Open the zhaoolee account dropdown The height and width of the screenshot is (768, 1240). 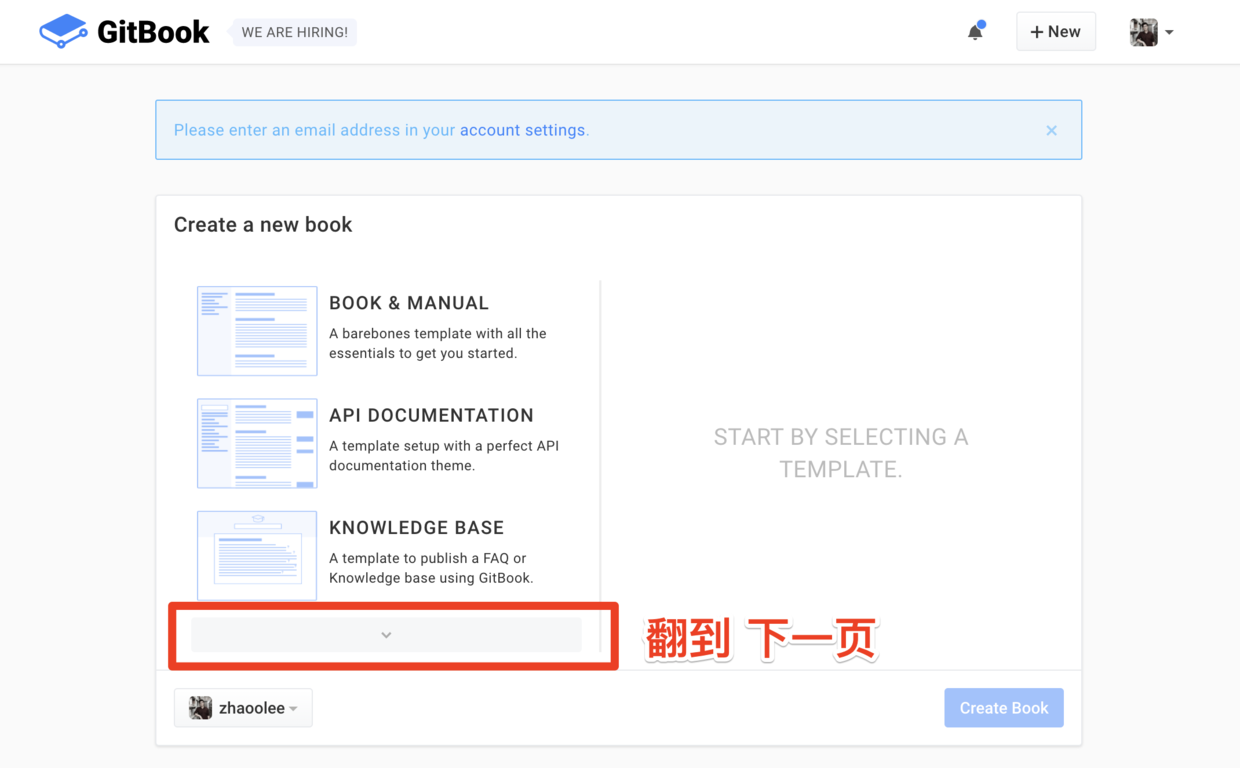243,707
